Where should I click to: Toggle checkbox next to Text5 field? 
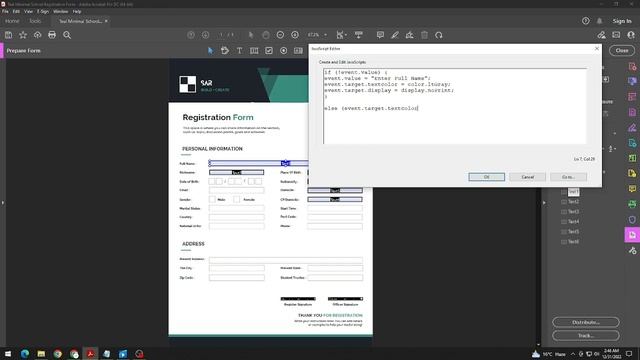click(x=564, y=231)
